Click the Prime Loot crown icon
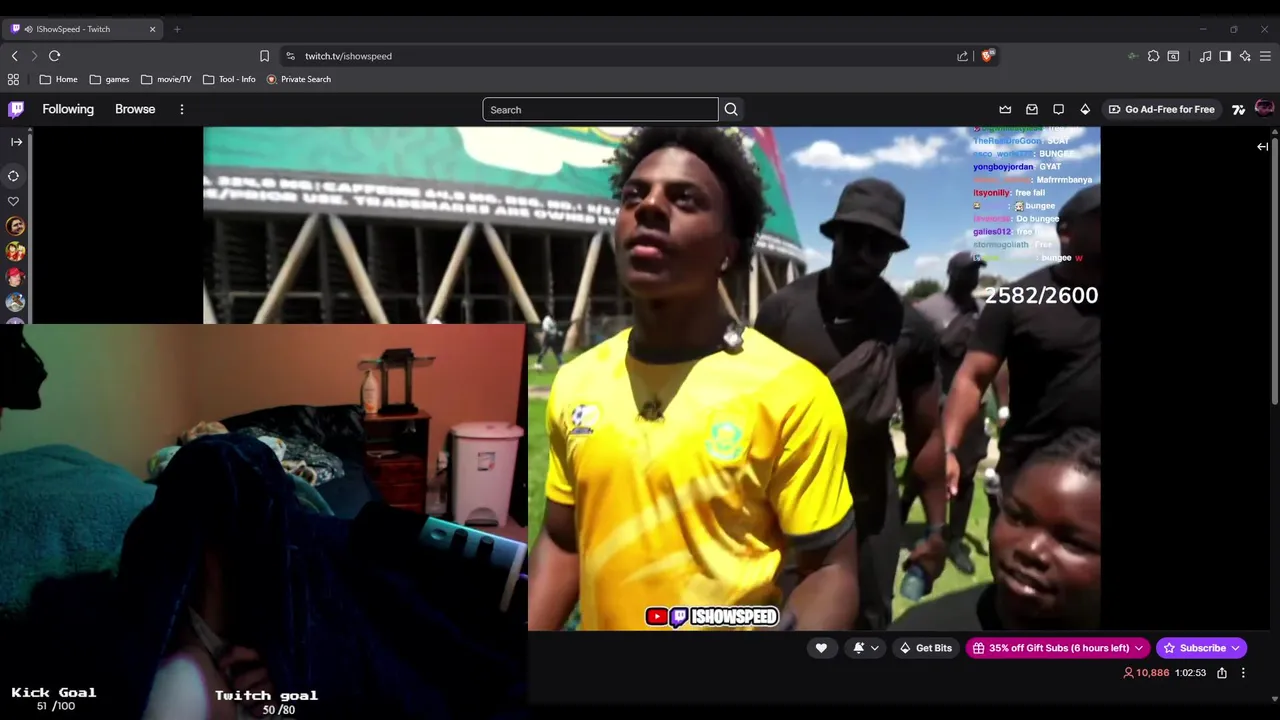The width and height of the screenshot is (1280, 720). click(1005, 109)
